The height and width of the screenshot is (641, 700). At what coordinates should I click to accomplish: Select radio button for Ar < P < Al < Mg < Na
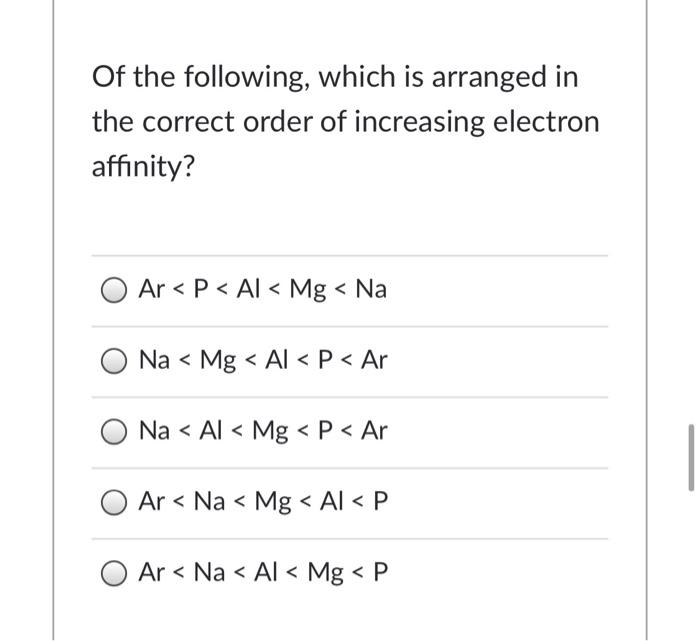pos(113,291)
